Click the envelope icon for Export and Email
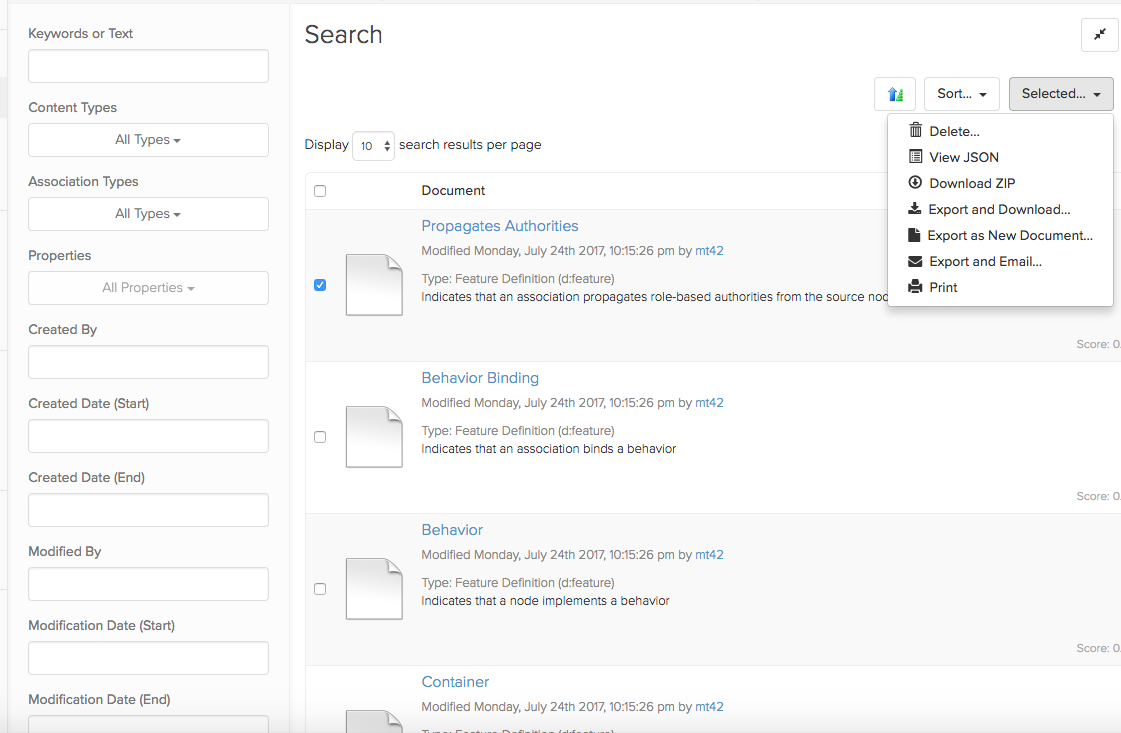This screenshot has height=733, width=1121. (915, 261)
